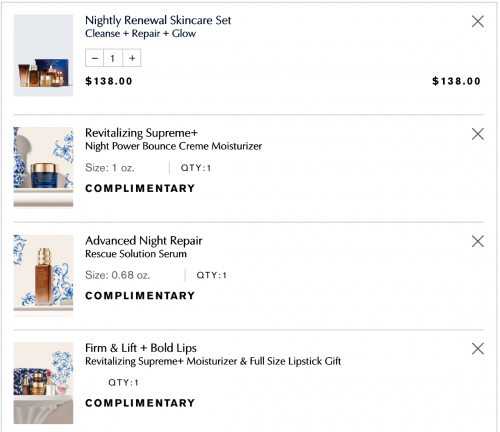Remove Nightly Renewal Skincare Set from cart
Image resolution: width=500 pixels, height=432 pixels.
(478, 21)
